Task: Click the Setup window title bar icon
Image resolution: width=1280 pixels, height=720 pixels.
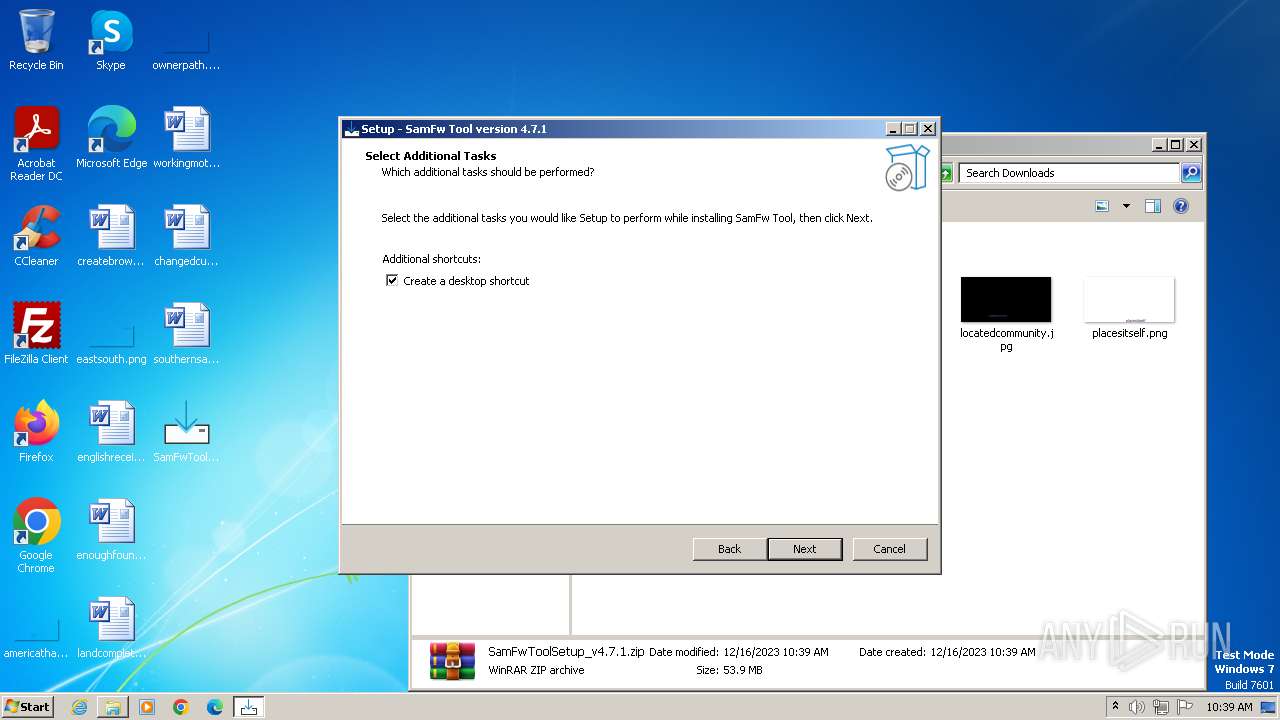Action: click(351, 129)
